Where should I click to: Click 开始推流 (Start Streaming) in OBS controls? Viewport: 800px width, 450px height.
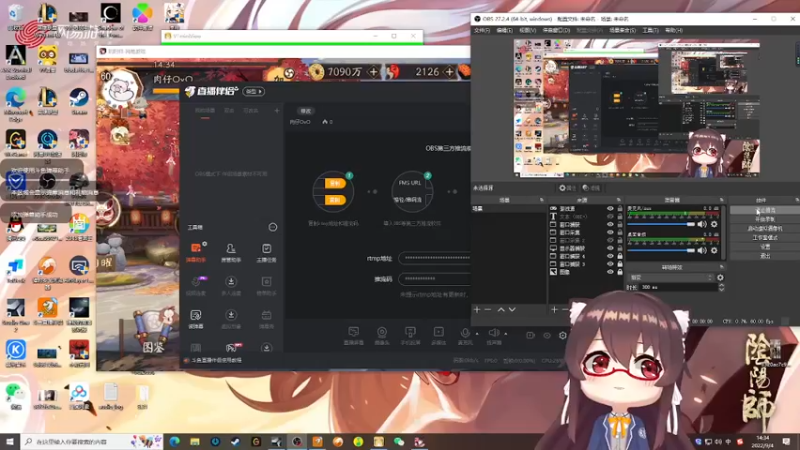pyautogui.click(x=765, y=210)
